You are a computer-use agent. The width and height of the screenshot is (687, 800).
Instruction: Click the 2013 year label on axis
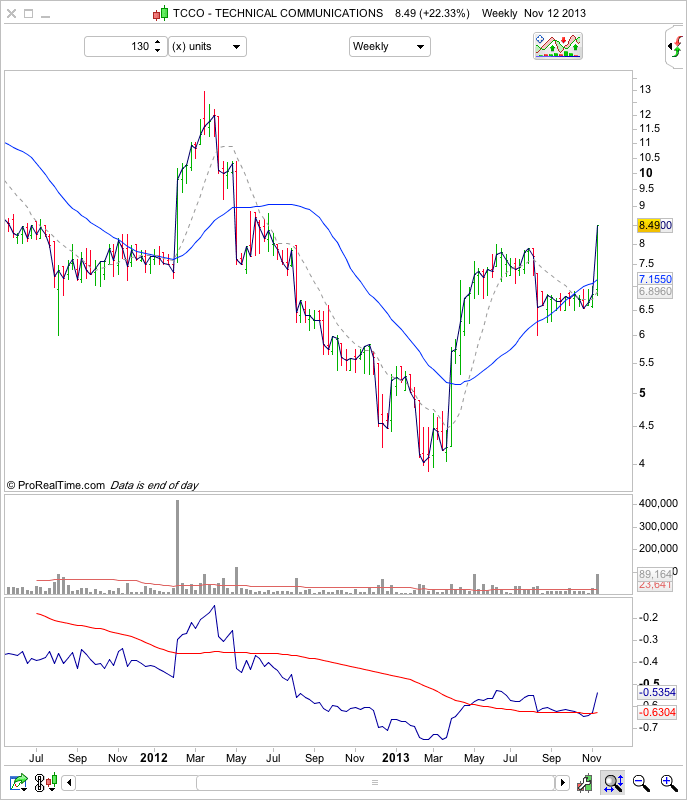click(x=396, y=758)
